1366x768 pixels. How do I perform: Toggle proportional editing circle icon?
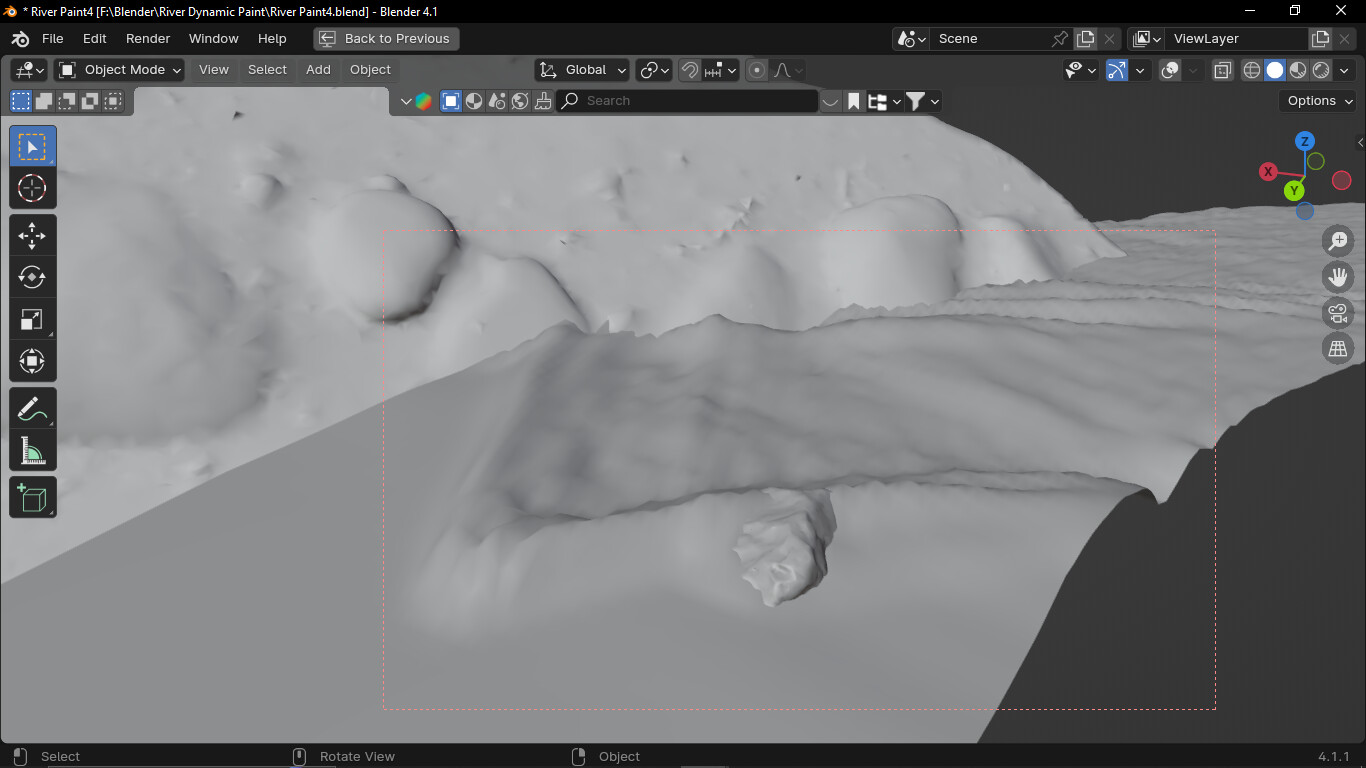click(758, 70)
